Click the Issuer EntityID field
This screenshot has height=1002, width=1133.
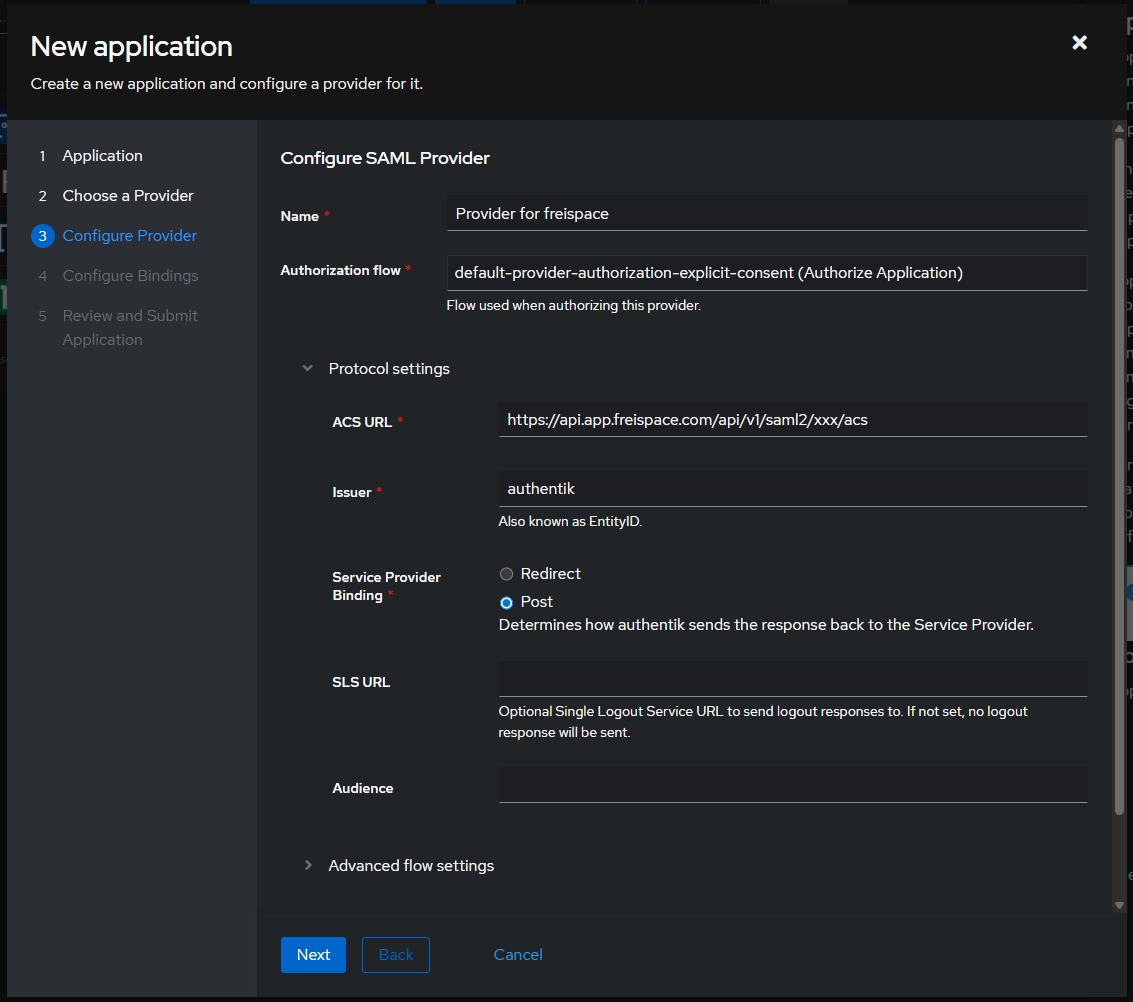(x=793, y=488)
